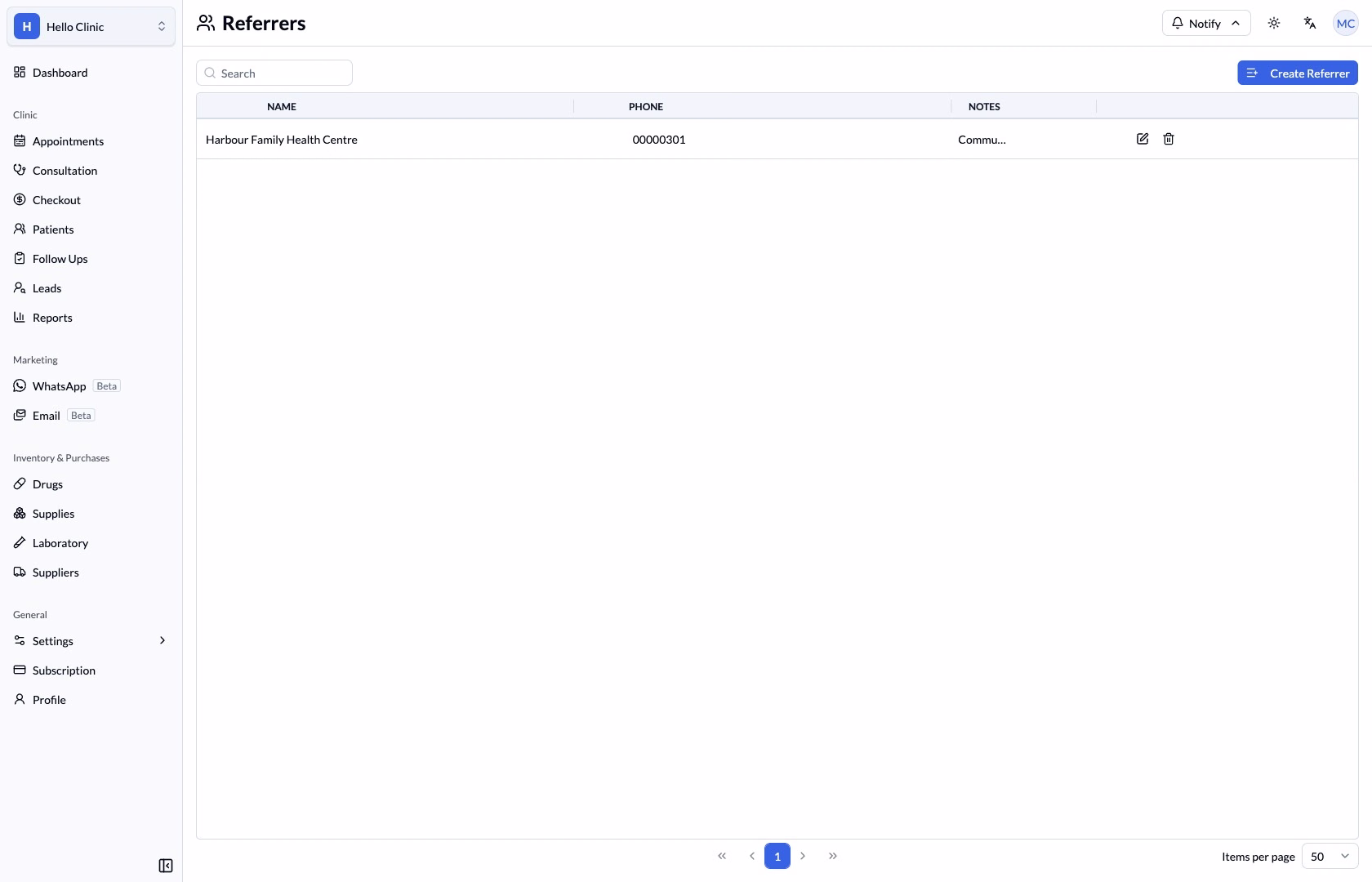Click the Checkout dollar icon

pos(20,199)
